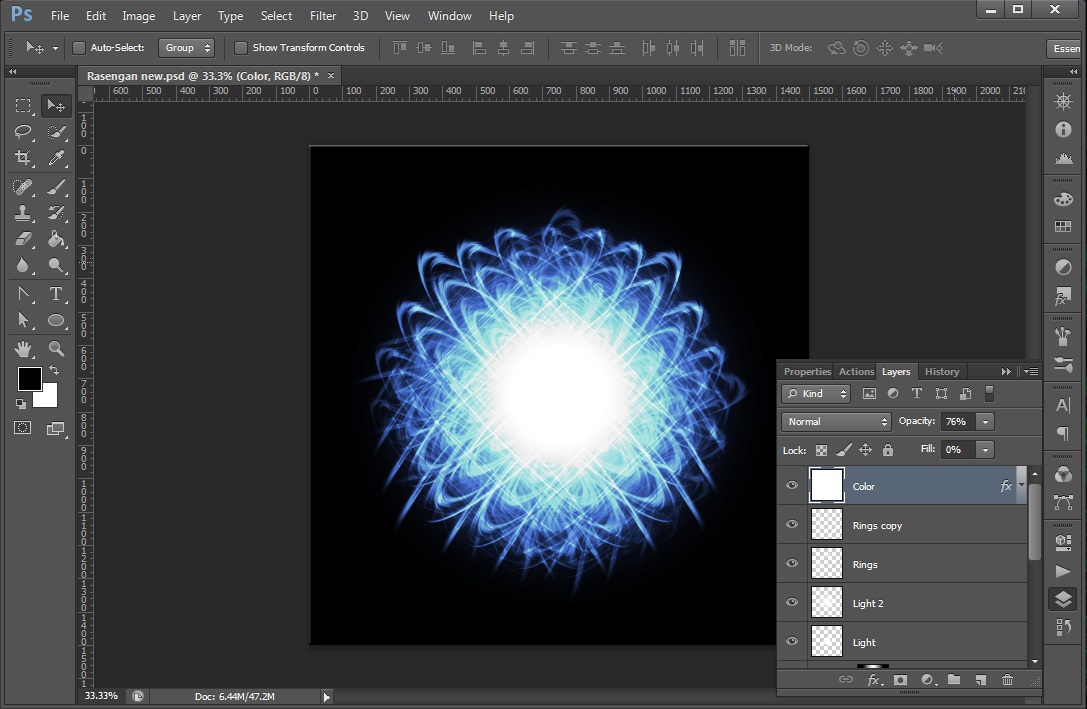Enable the Auto-Select checkbox
This screenshot has width=1087, height=709.
coord(79,48)
